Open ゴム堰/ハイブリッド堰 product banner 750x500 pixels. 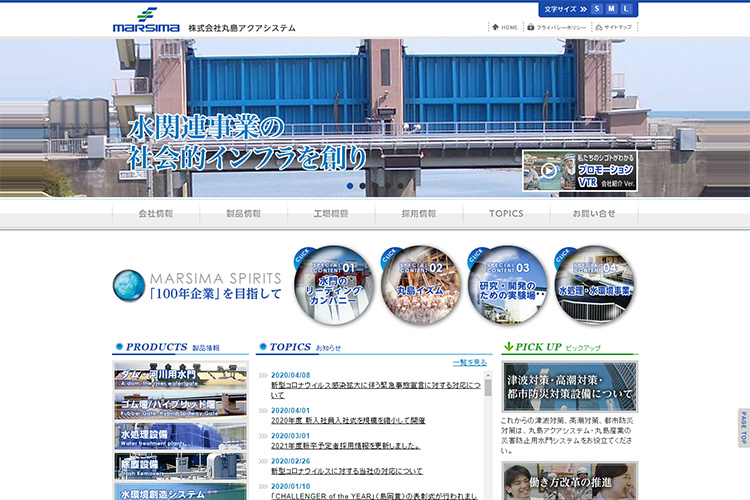point(180,406)
